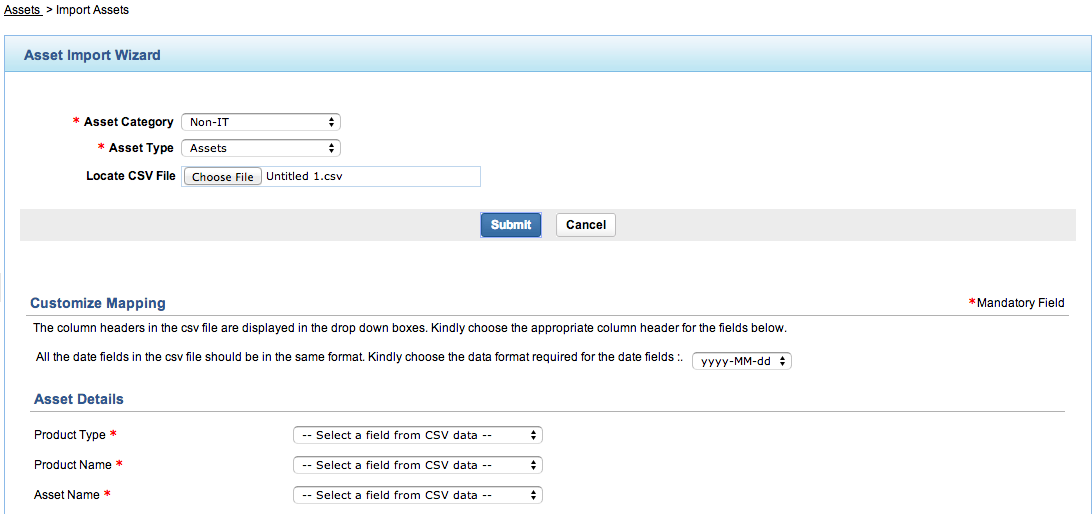Click the Mandatory Field legend text
This screenshot has height=514, width=1092.
[1020, 303]
